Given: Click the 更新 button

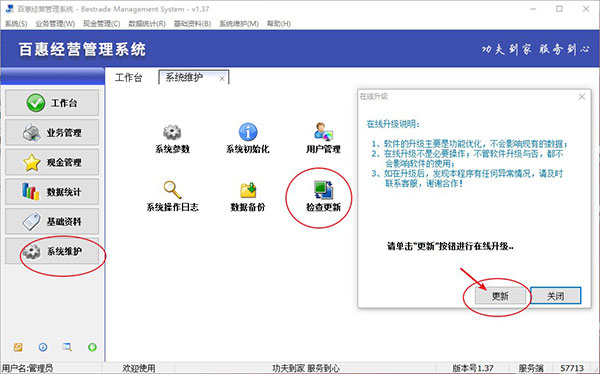Looking at the screenshot, I should 501,296.
